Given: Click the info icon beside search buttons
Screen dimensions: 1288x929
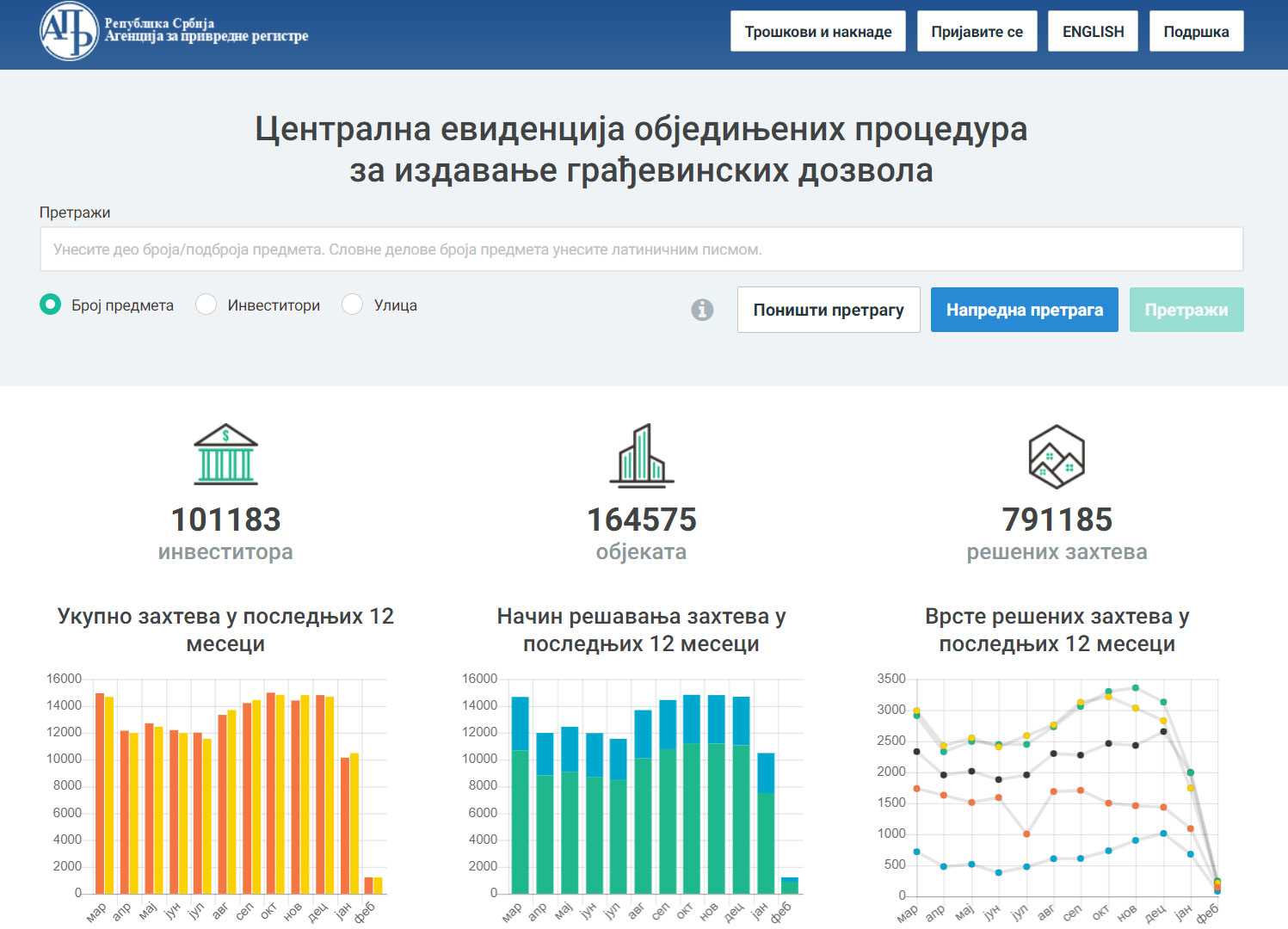Looking at the screenshot, I should pyautogui.click(x=702, y=310).
